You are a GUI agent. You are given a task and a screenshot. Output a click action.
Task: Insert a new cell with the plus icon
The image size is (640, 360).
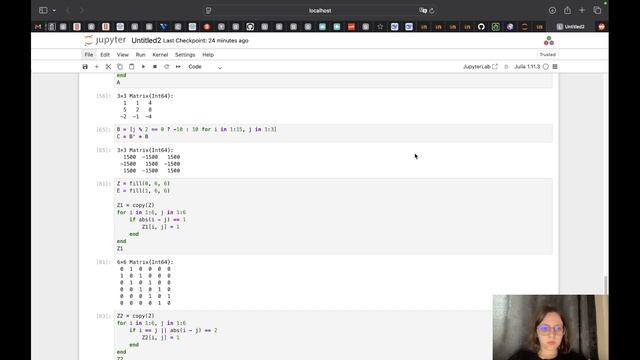tap(97, 67)
